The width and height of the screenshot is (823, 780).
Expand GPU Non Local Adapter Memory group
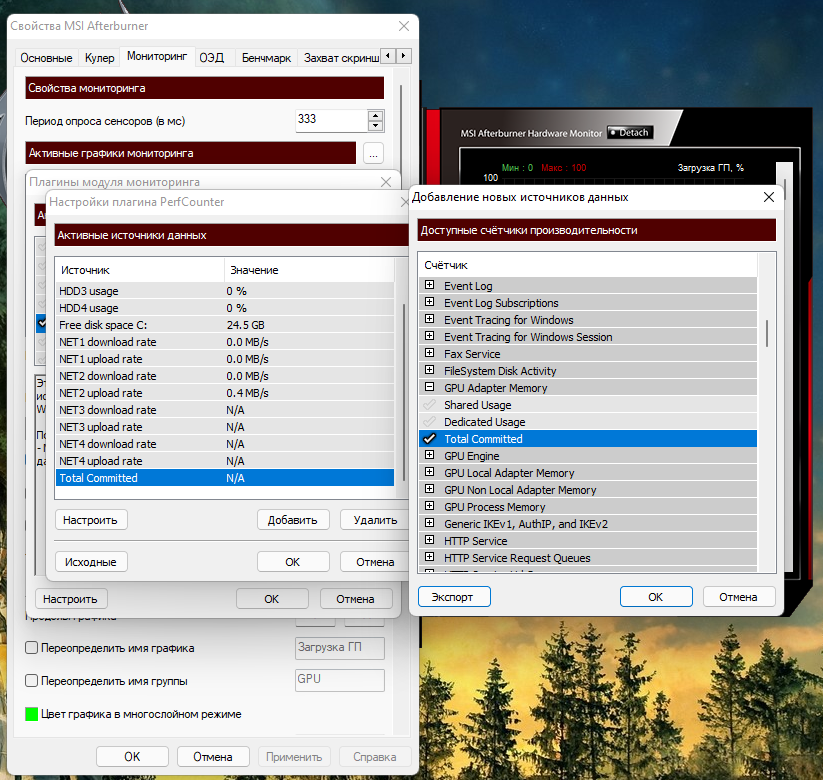point(429,489)
